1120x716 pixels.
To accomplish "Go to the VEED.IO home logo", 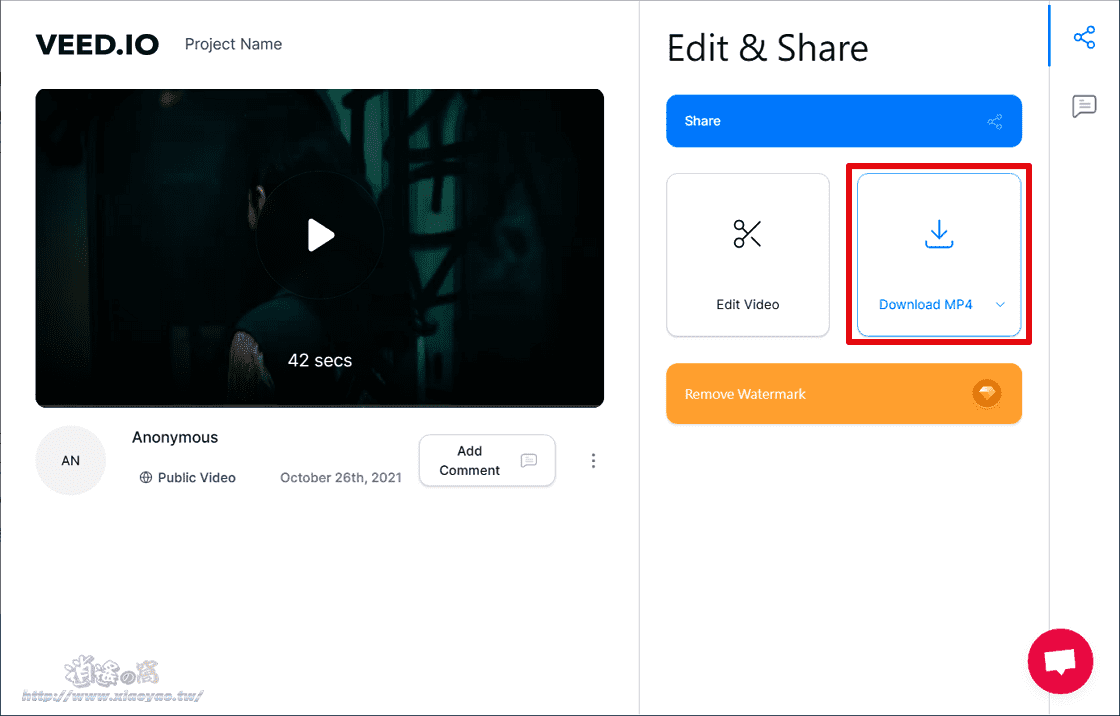I will [x=97, y=44].
